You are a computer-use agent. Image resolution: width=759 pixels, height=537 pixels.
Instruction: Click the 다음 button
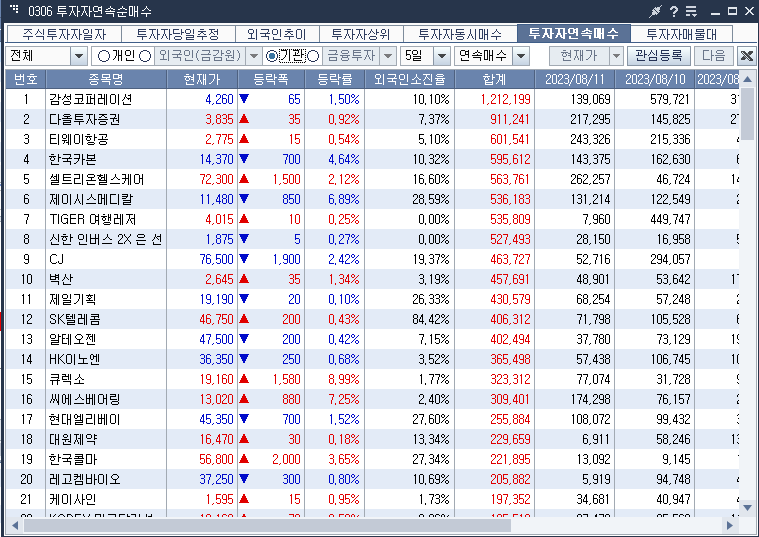click(714, 56)
